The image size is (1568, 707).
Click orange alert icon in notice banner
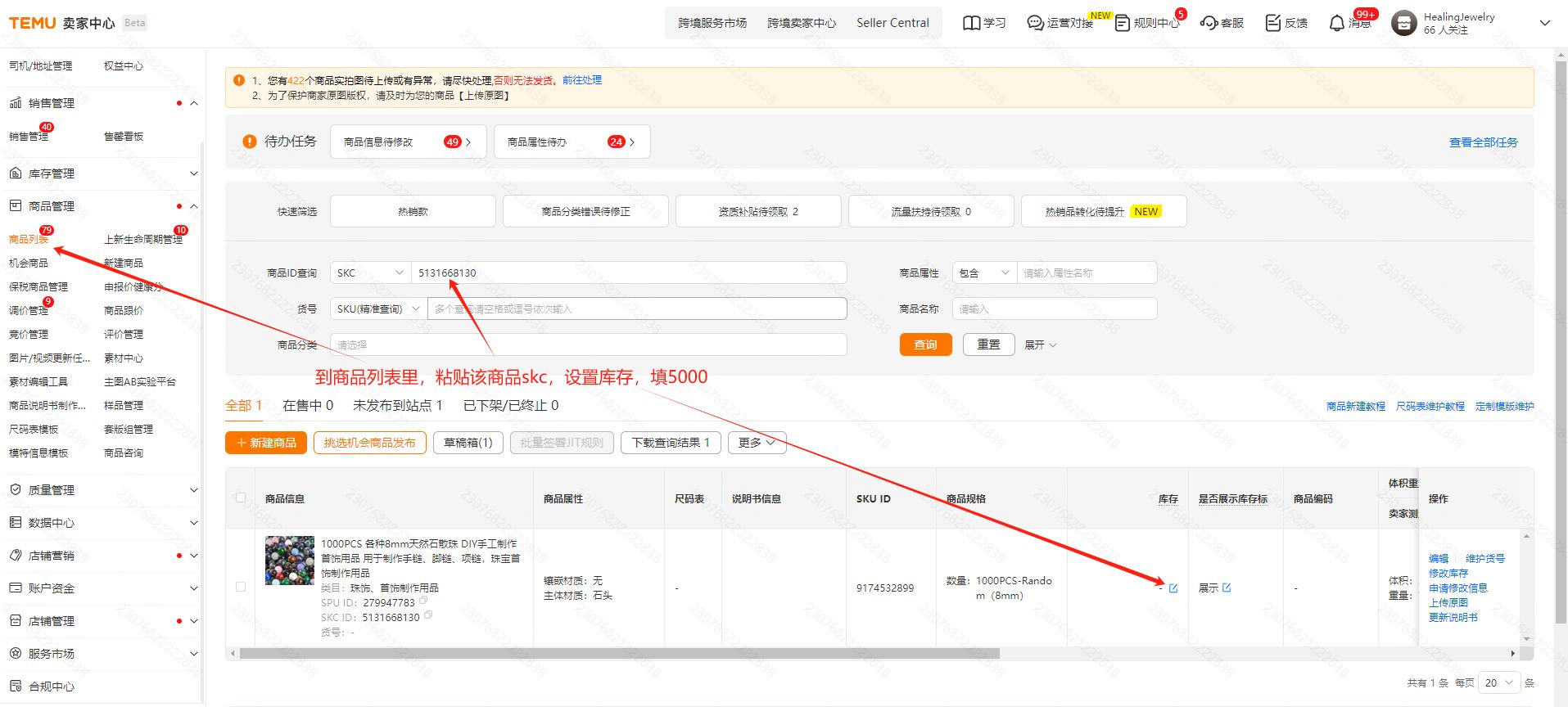point(239,80)
